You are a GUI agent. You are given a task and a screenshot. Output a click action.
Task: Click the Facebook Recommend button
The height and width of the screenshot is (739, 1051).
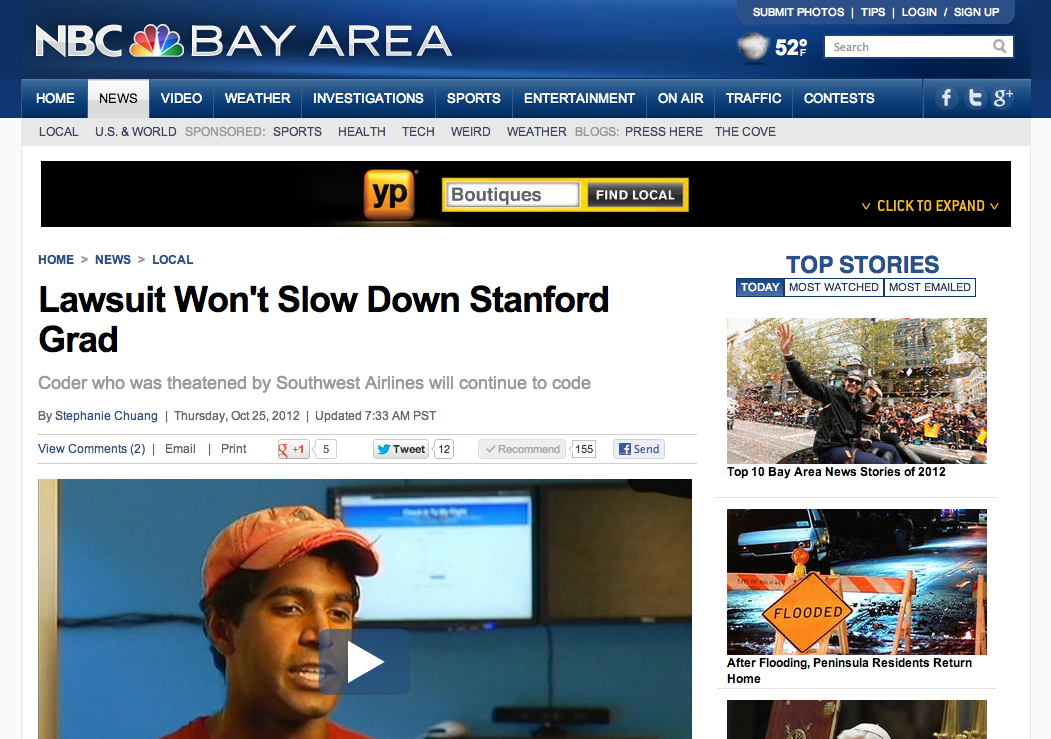point(522,449)
